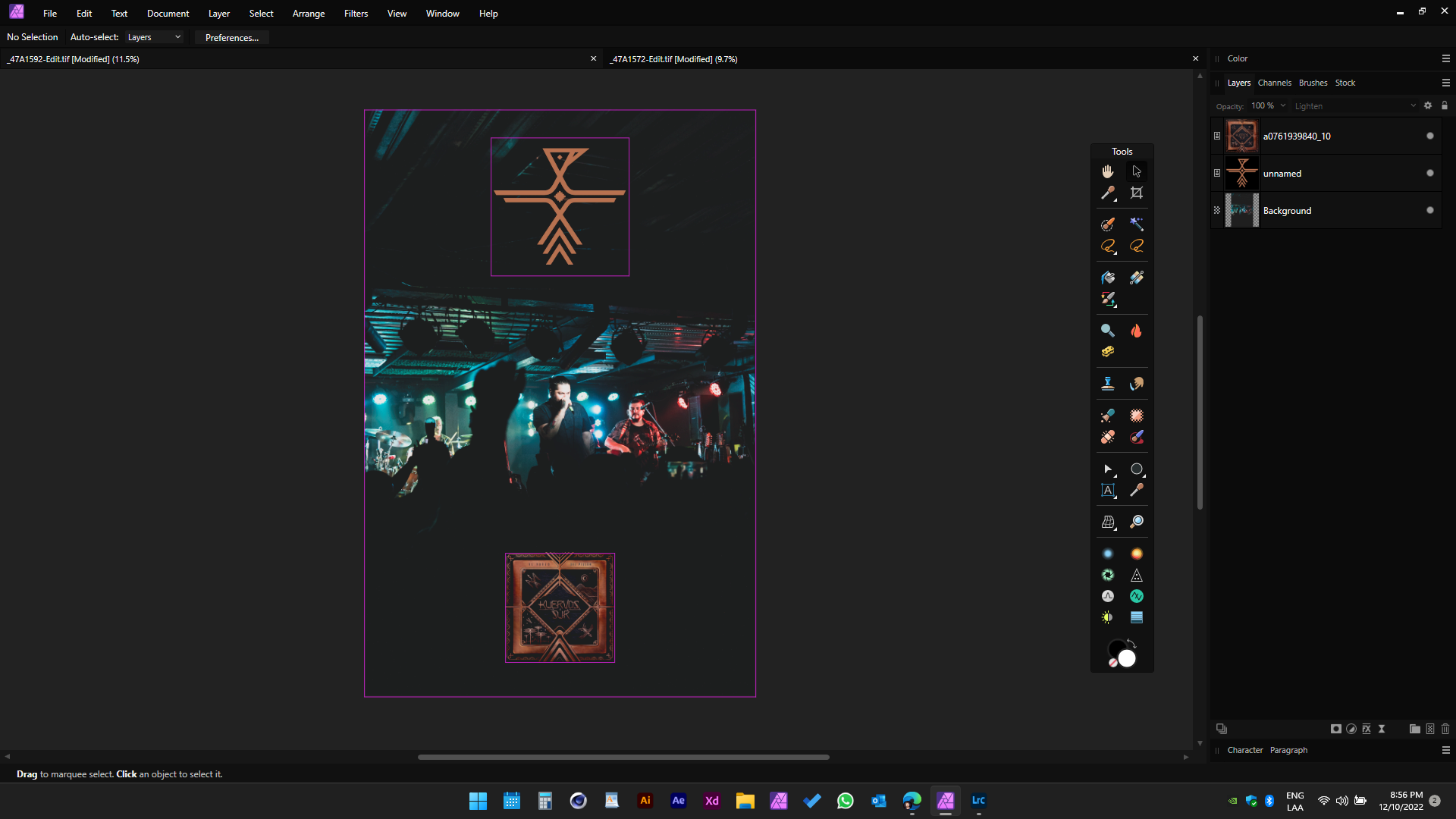Toggle visibility of unnamed layer

tap(1430, 173)
